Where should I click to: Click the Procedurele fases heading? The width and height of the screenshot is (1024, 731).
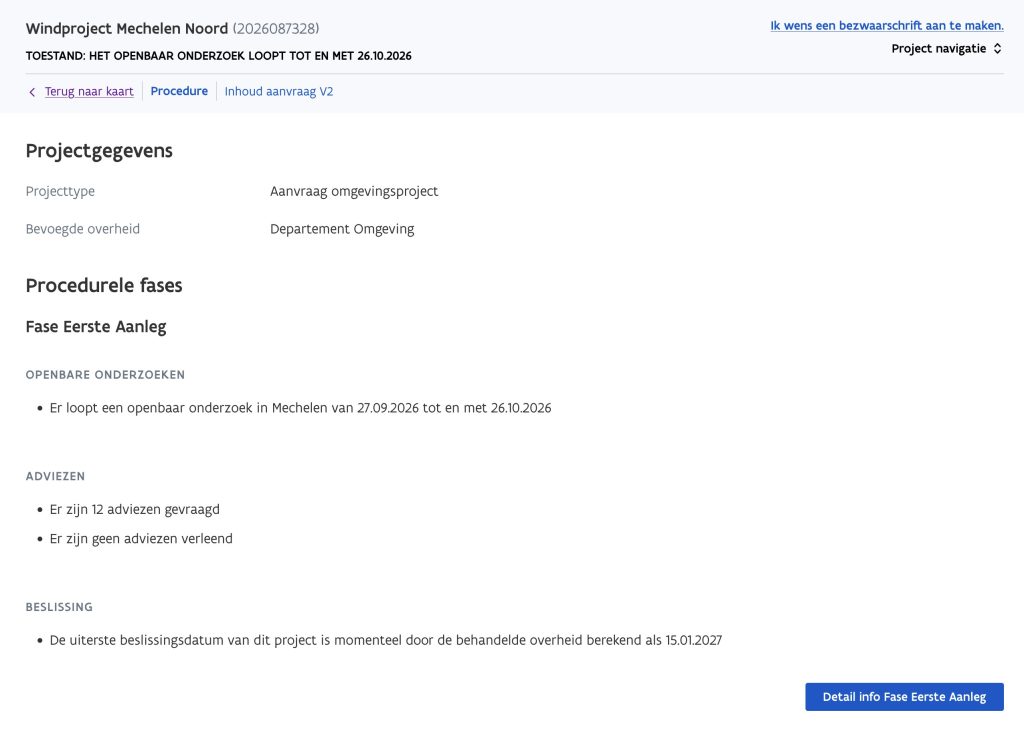[x=104, y=285]
